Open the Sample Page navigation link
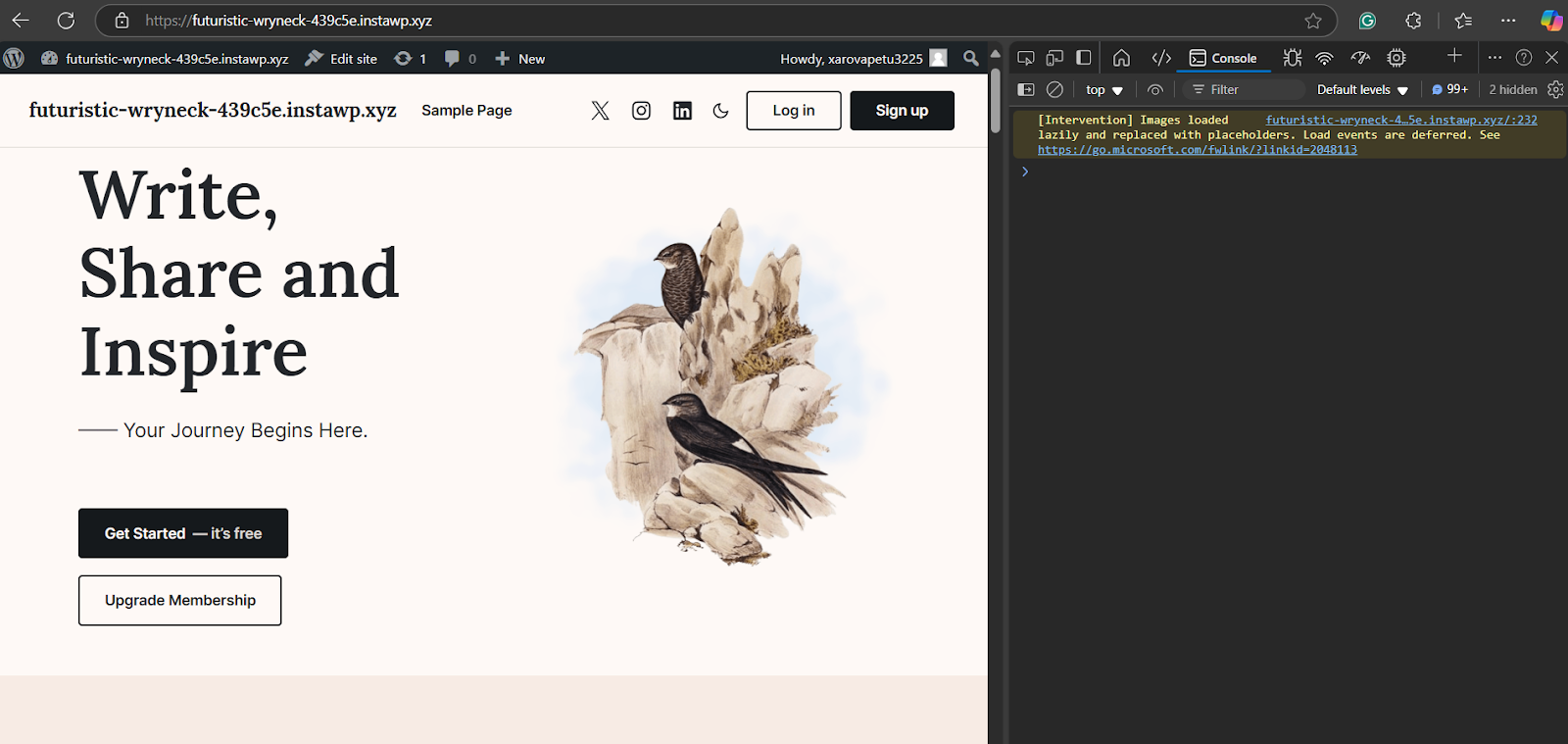 pyautogui.click(x=466, y=111)
